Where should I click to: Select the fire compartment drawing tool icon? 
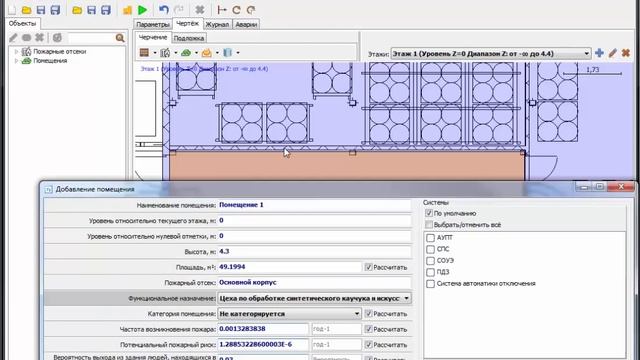pos(165,52)
